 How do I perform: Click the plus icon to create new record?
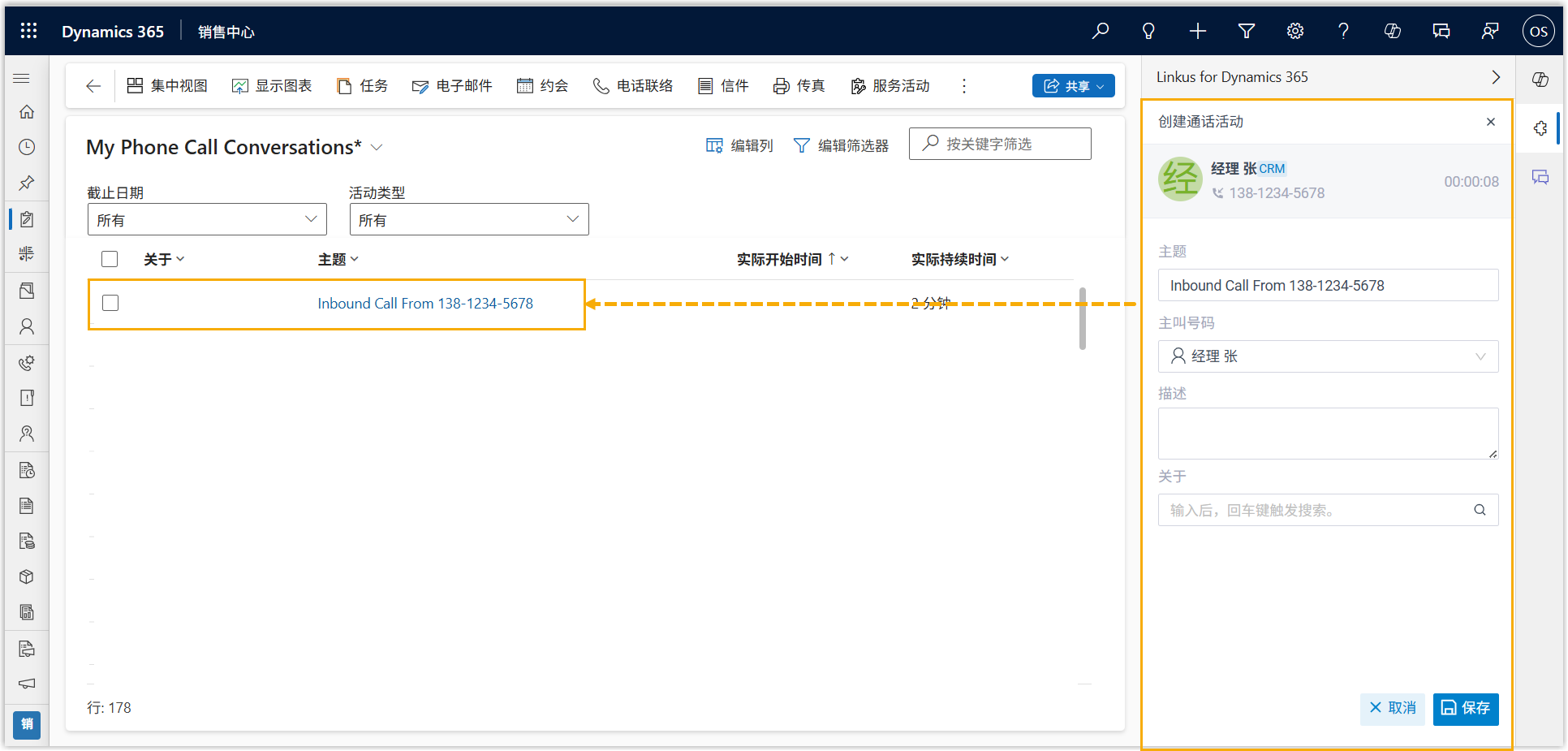[x=1198, y=31]
